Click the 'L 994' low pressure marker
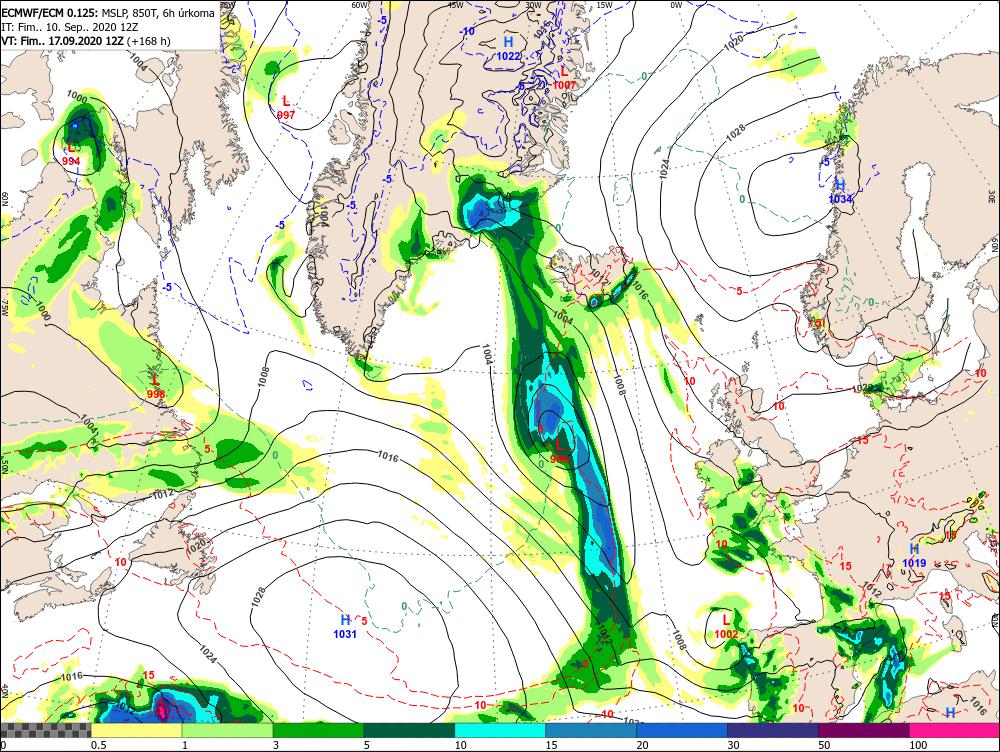 [71, 155]
